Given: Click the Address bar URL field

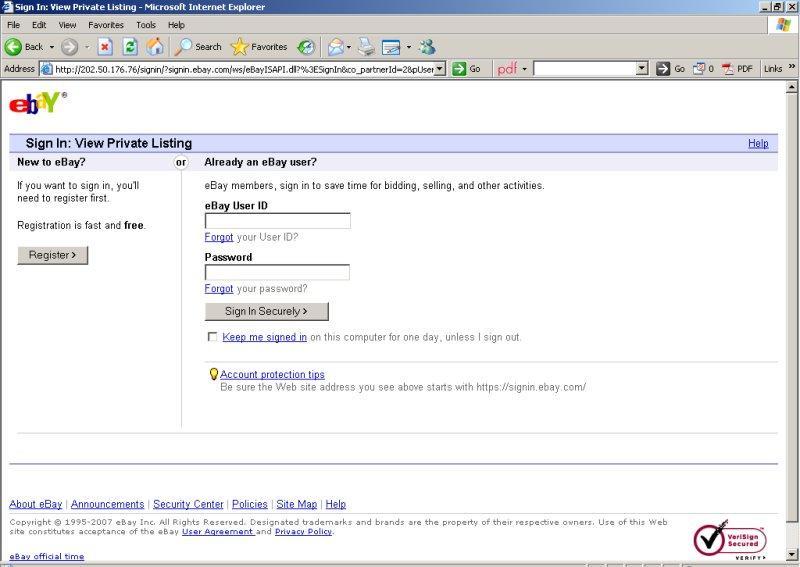Looking at the screenshot, I should (244, 68).
